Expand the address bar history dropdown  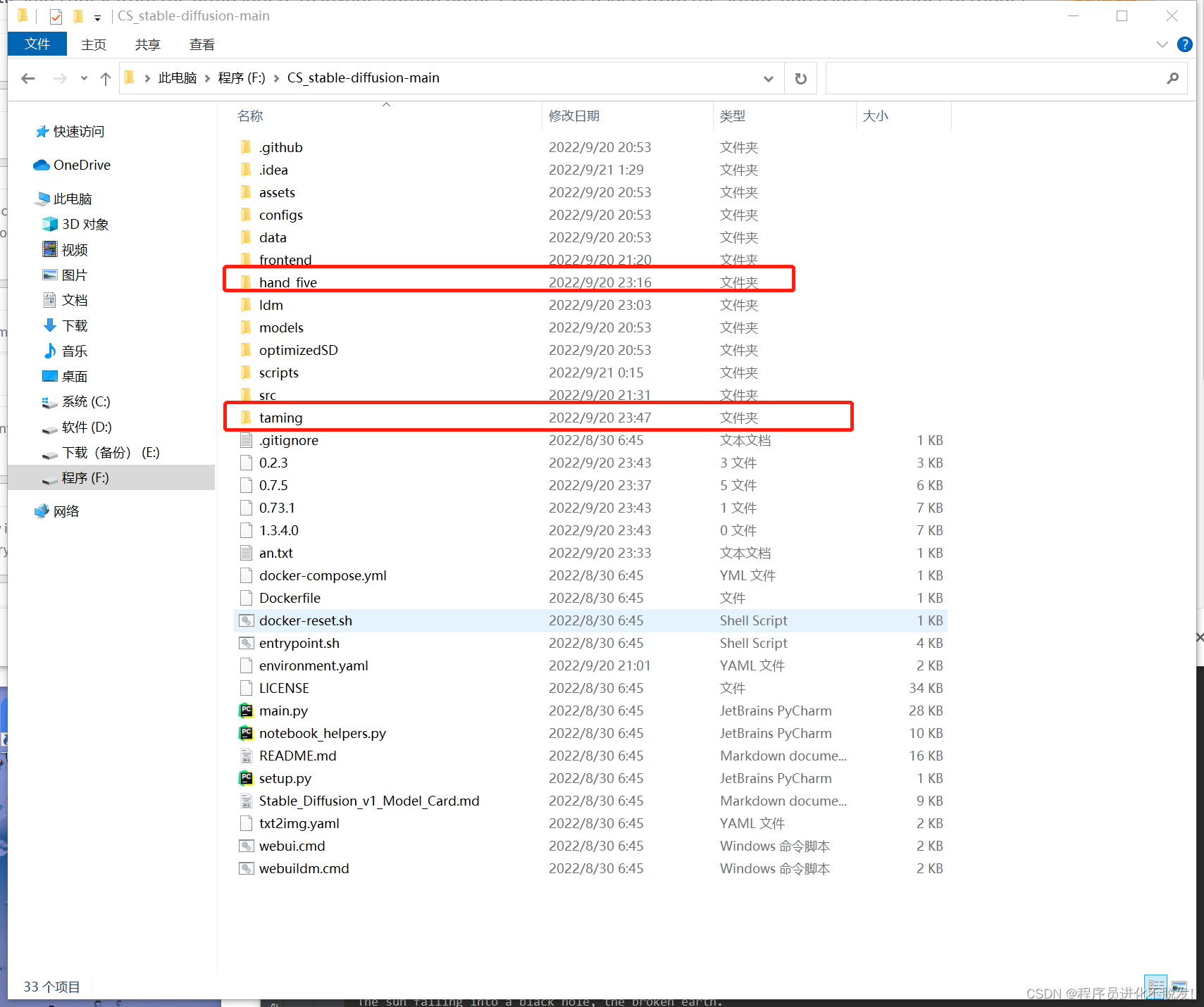coord(769,78)
